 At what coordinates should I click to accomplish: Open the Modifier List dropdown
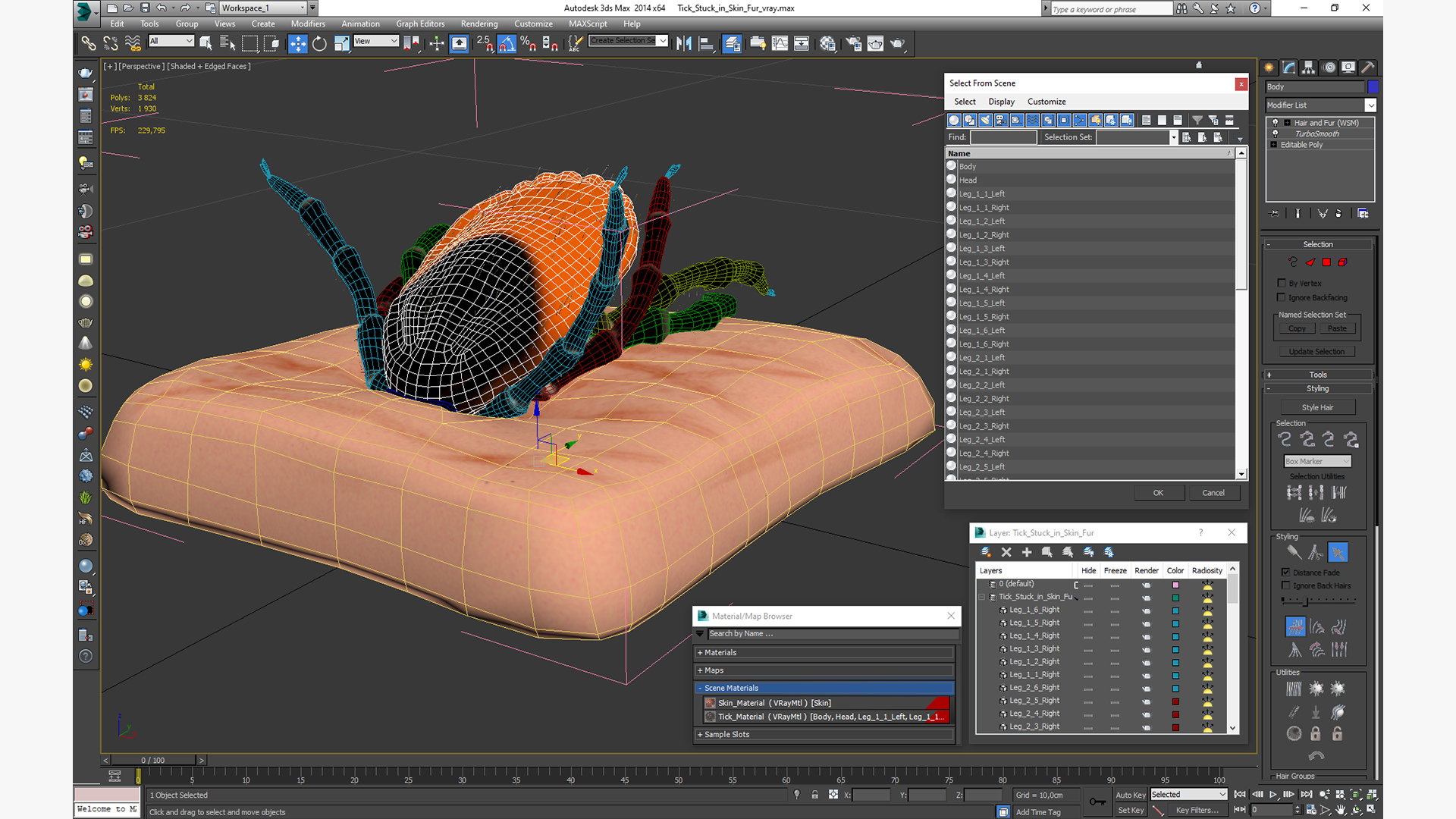1370,105
